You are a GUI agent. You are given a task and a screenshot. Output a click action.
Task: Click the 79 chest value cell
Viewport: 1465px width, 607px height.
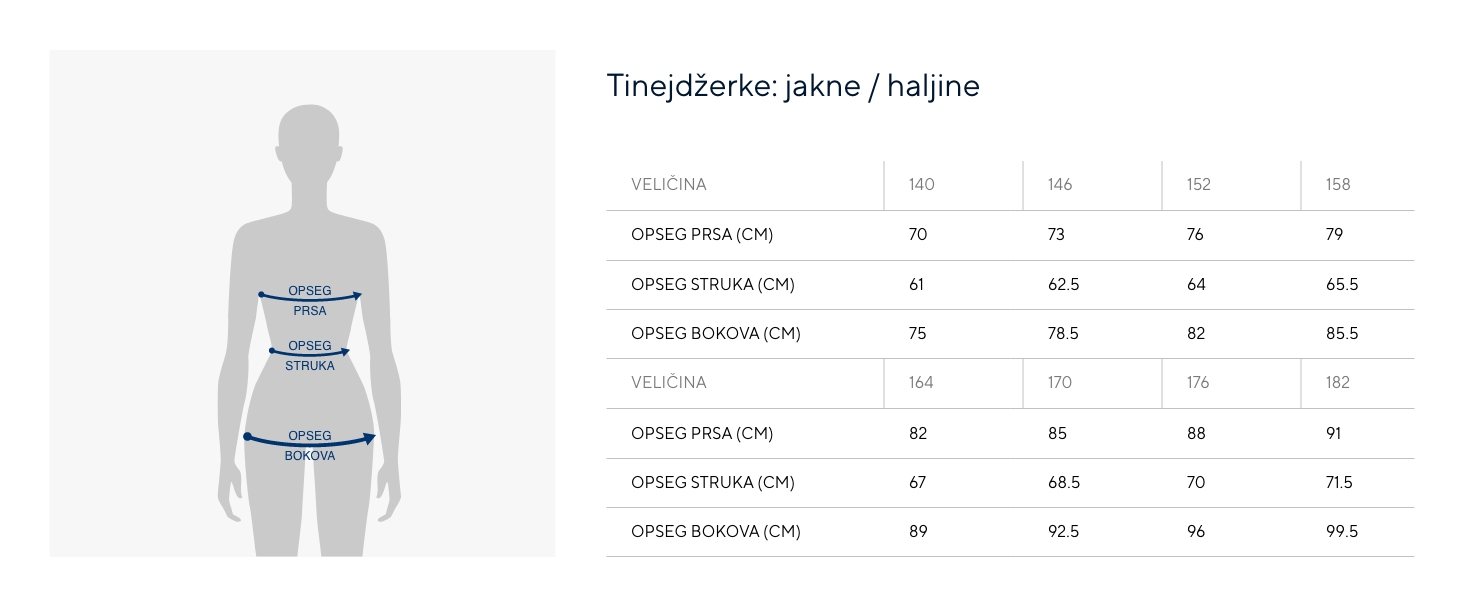(x=1334, y=234)
